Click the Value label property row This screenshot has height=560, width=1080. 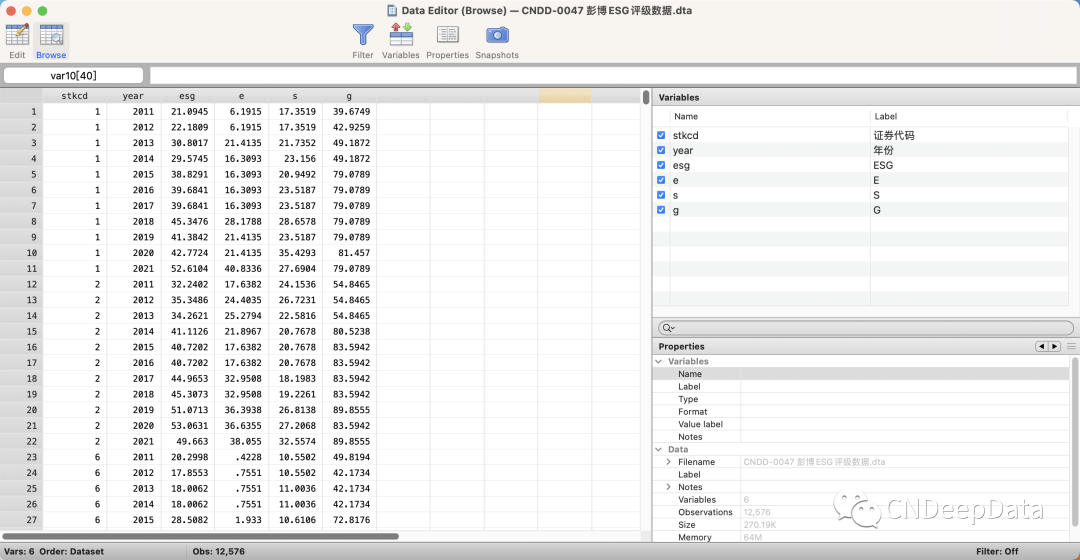click(861, 424)
